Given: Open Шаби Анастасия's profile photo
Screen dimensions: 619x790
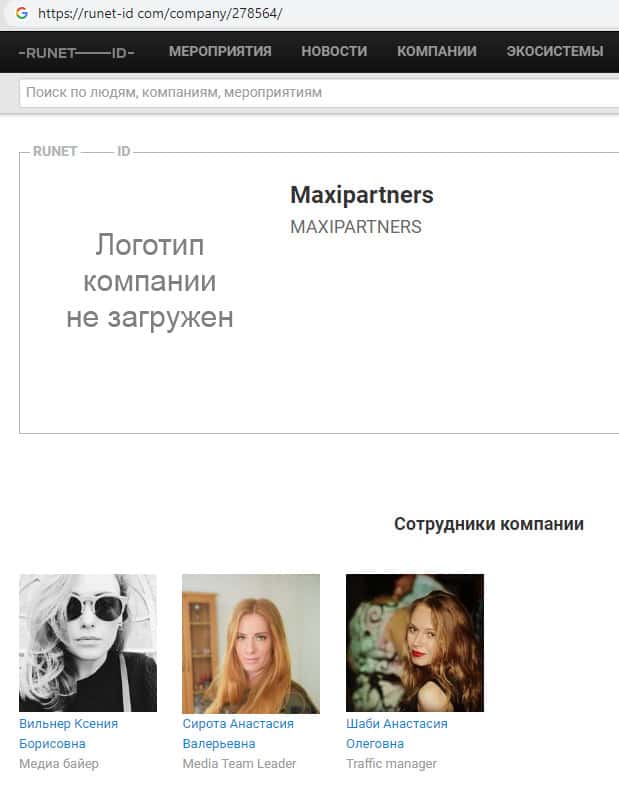Looking at the screenshot, I should (x=415, y=643).
